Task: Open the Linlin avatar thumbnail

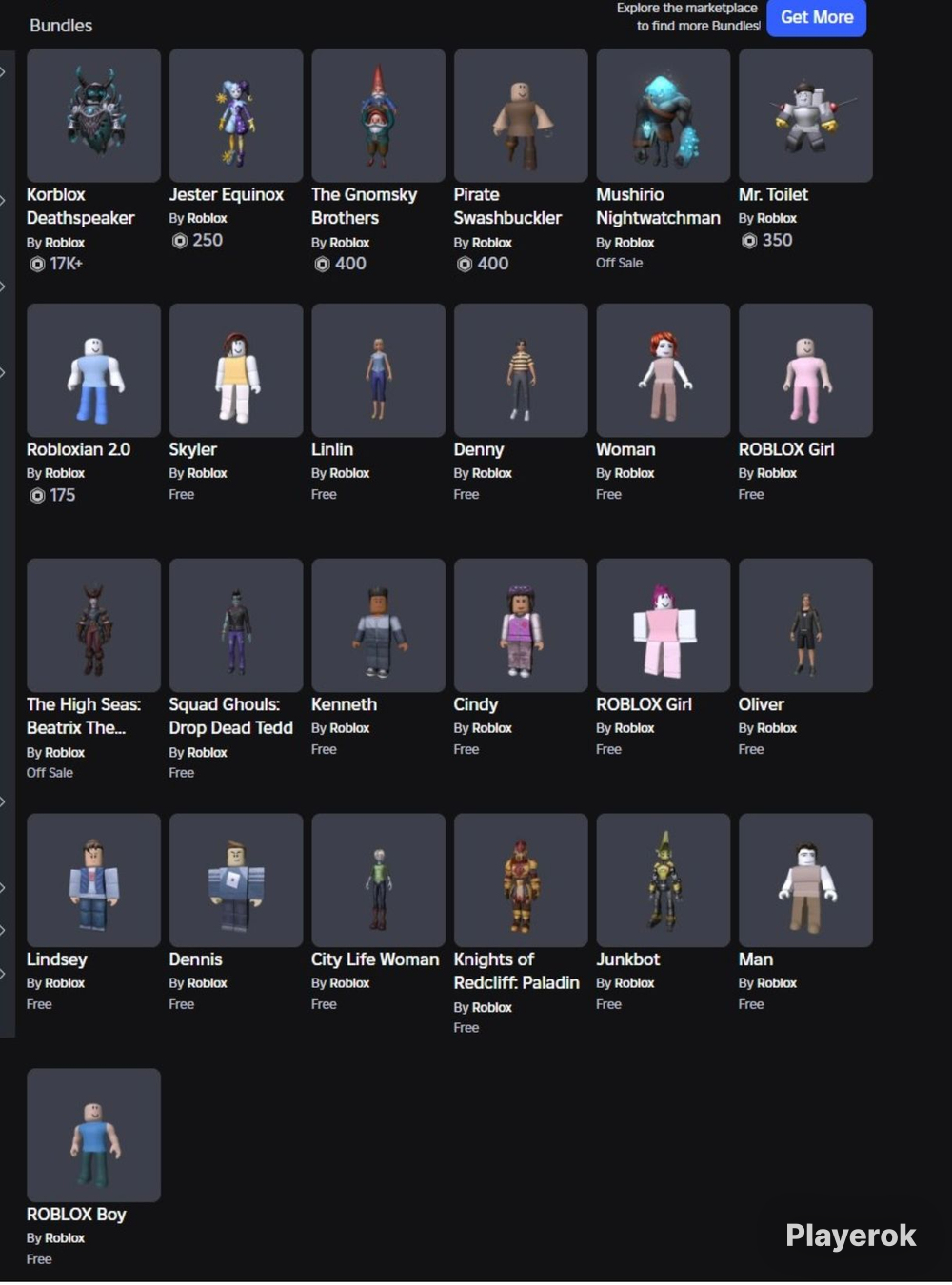Action: pyautogui.click(x=378, y=370)
